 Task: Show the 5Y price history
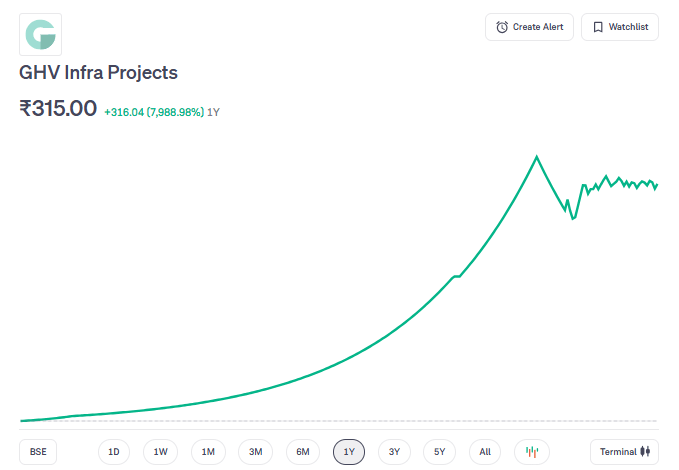(440, 452)
